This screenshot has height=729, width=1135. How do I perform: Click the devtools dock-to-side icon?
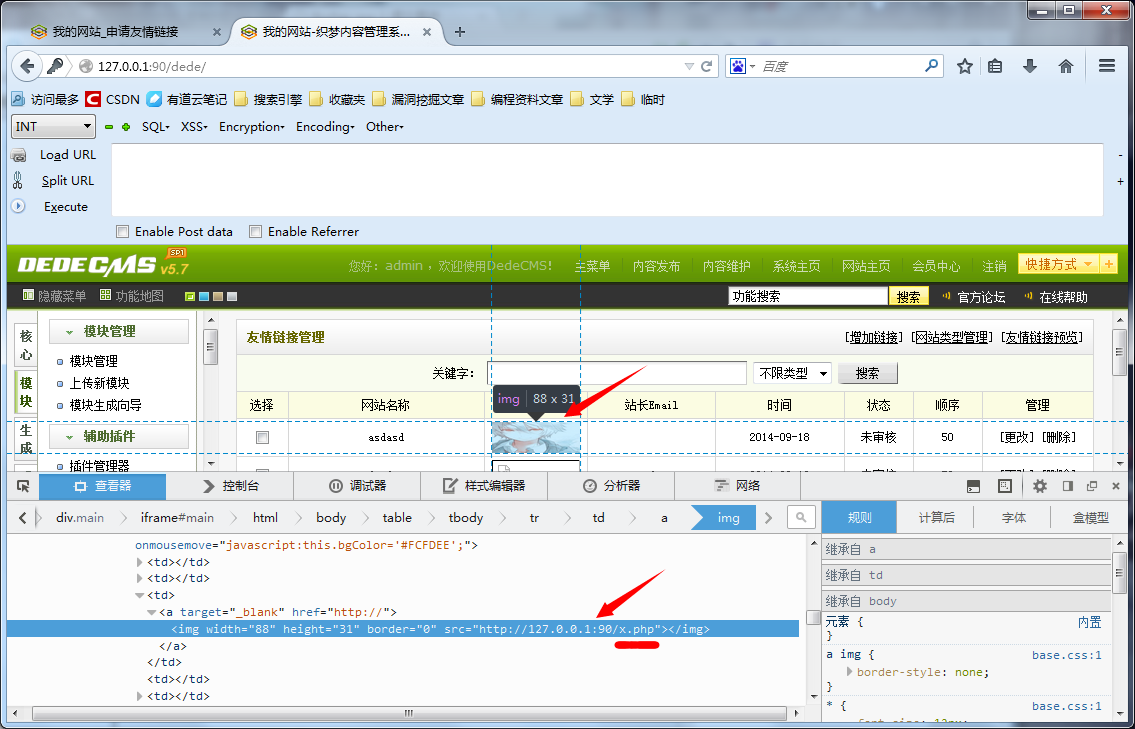(1068, 486)
